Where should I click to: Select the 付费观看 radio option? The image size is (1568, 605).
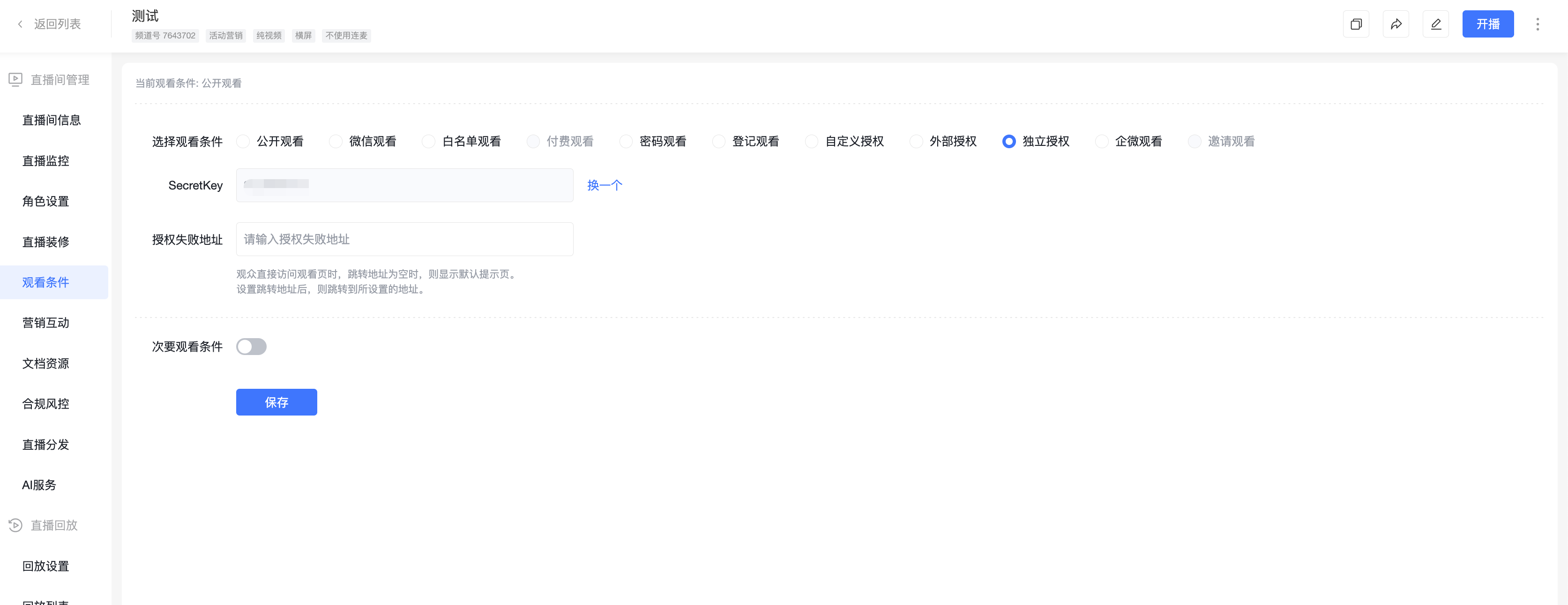coord(533,141)
